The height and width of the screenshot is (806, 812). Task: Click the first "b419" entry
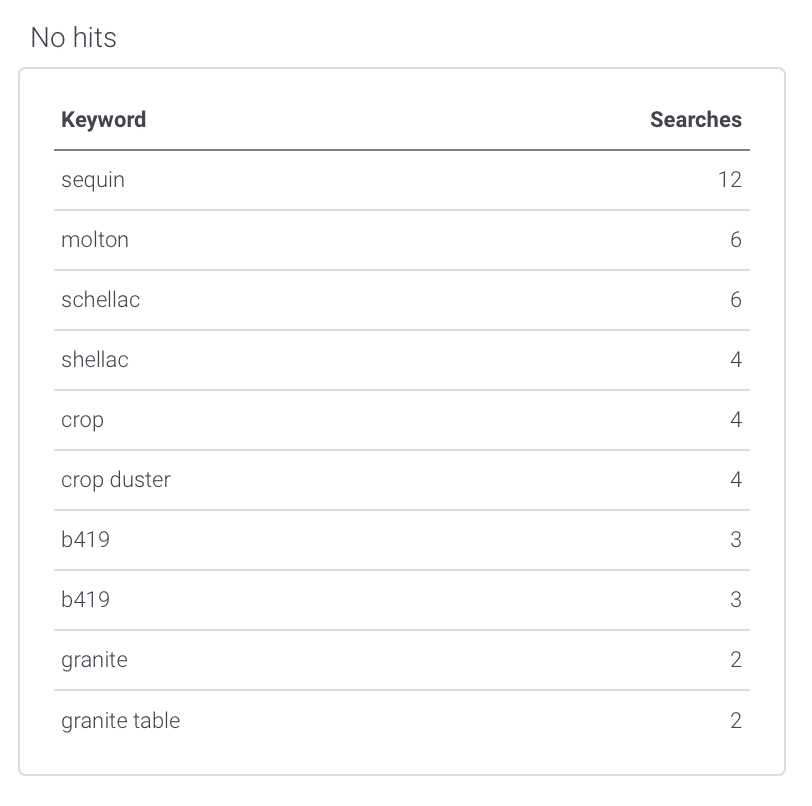tap(84, 540)
